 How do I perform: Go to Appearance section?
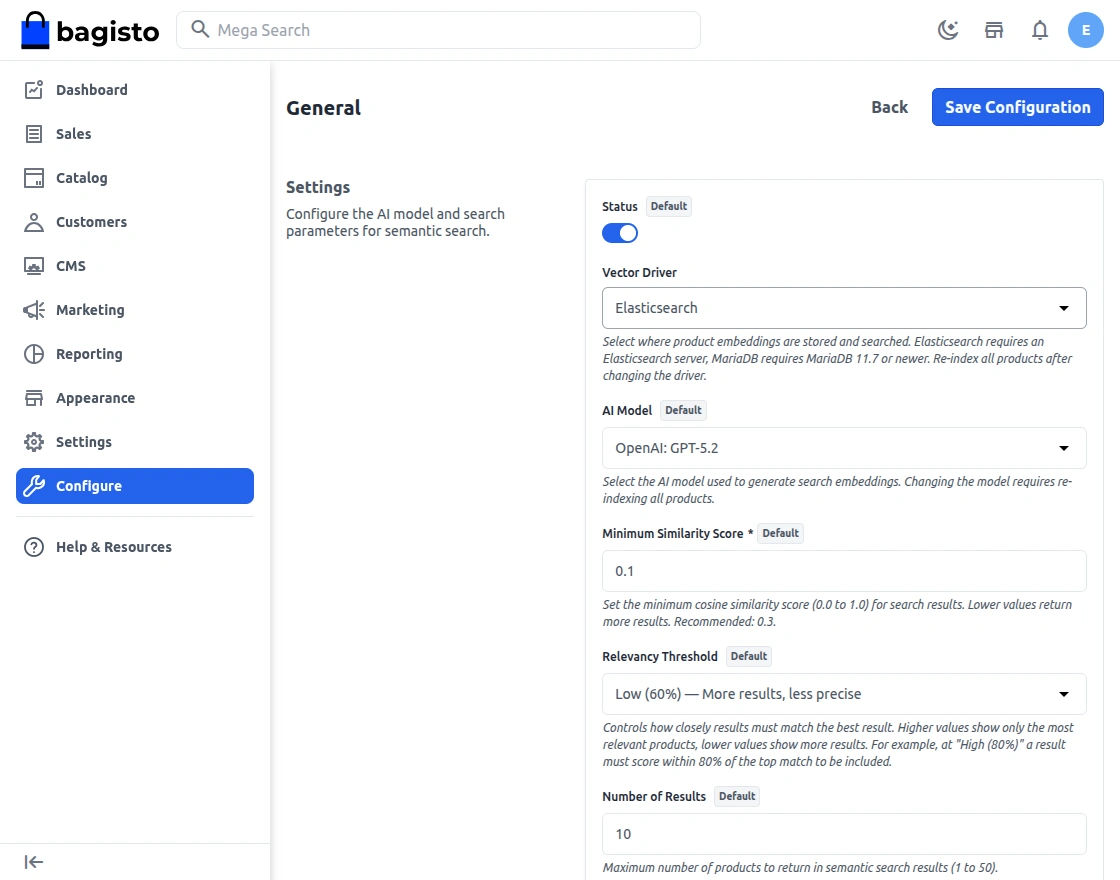coord(135,398)
